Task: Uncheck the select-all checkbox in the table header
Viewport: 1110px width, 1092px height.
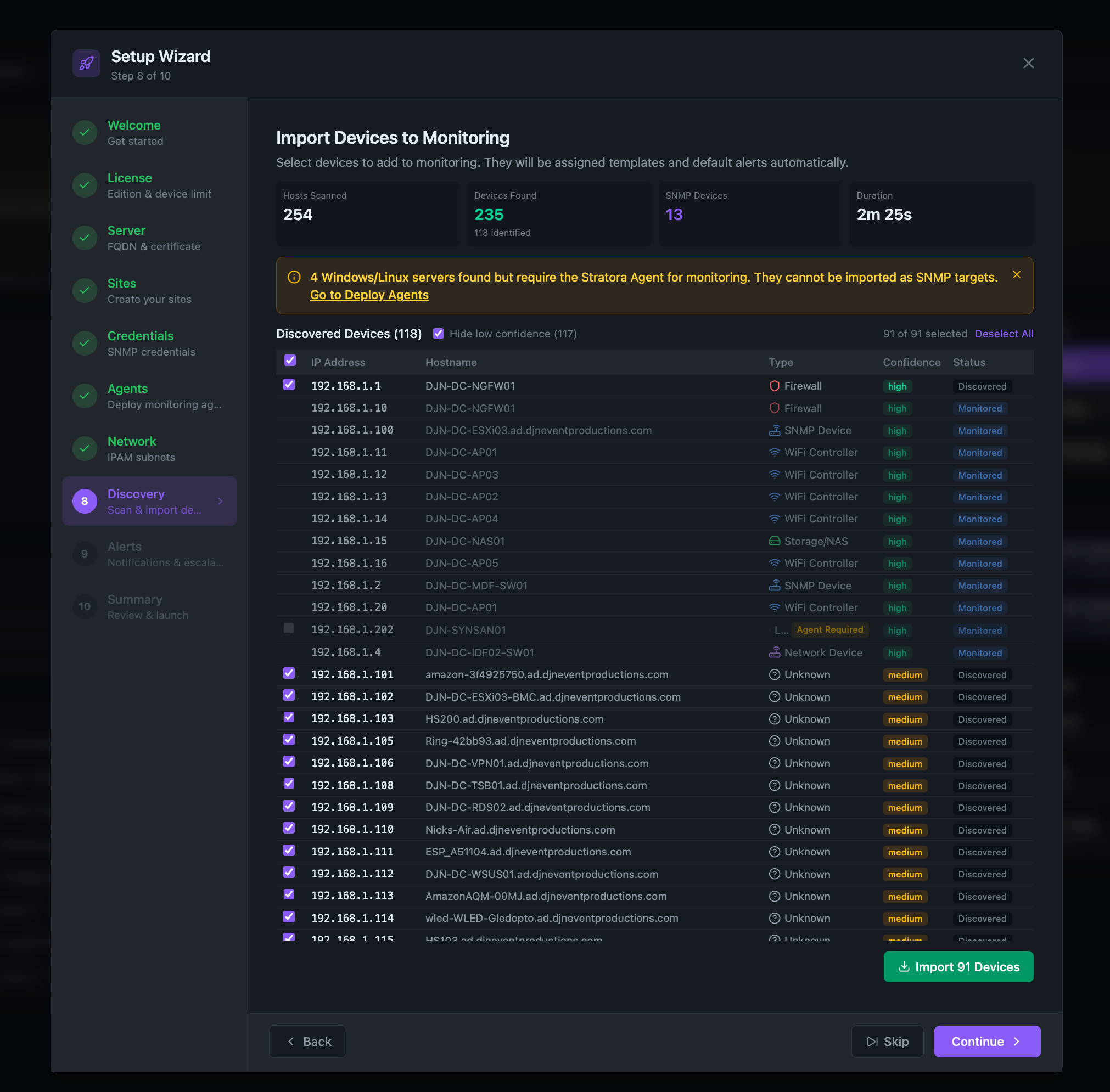Action: [290, 359]
